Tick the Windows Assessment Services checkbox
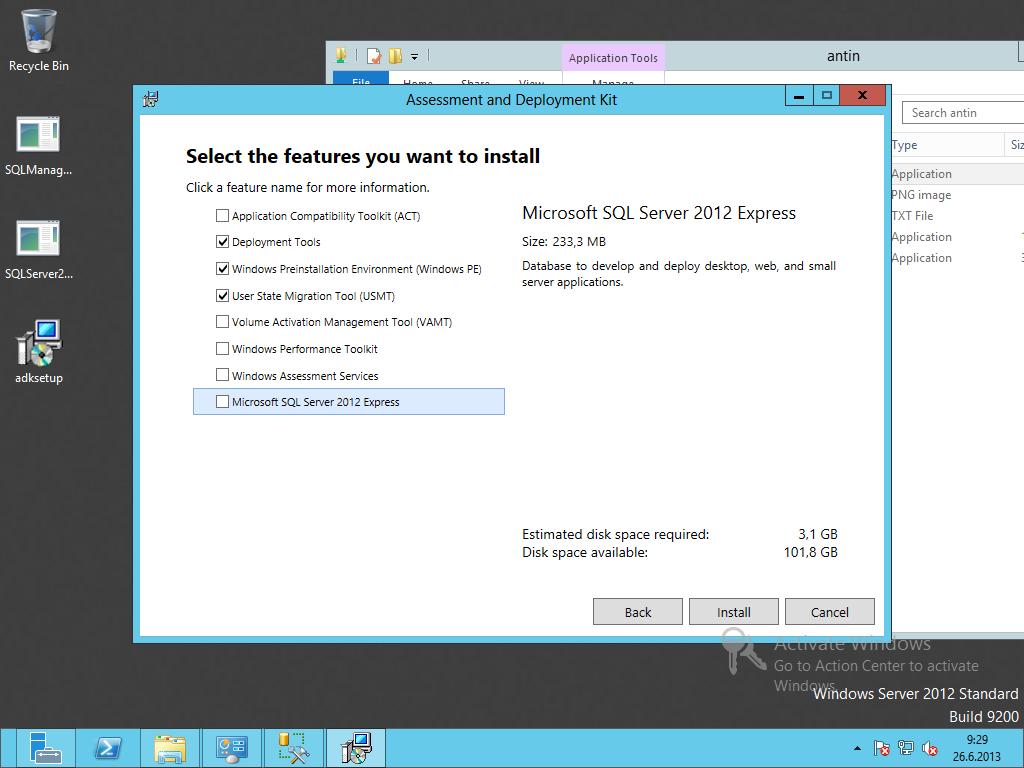The image size is (1024, 768). (x=223, y=375)
